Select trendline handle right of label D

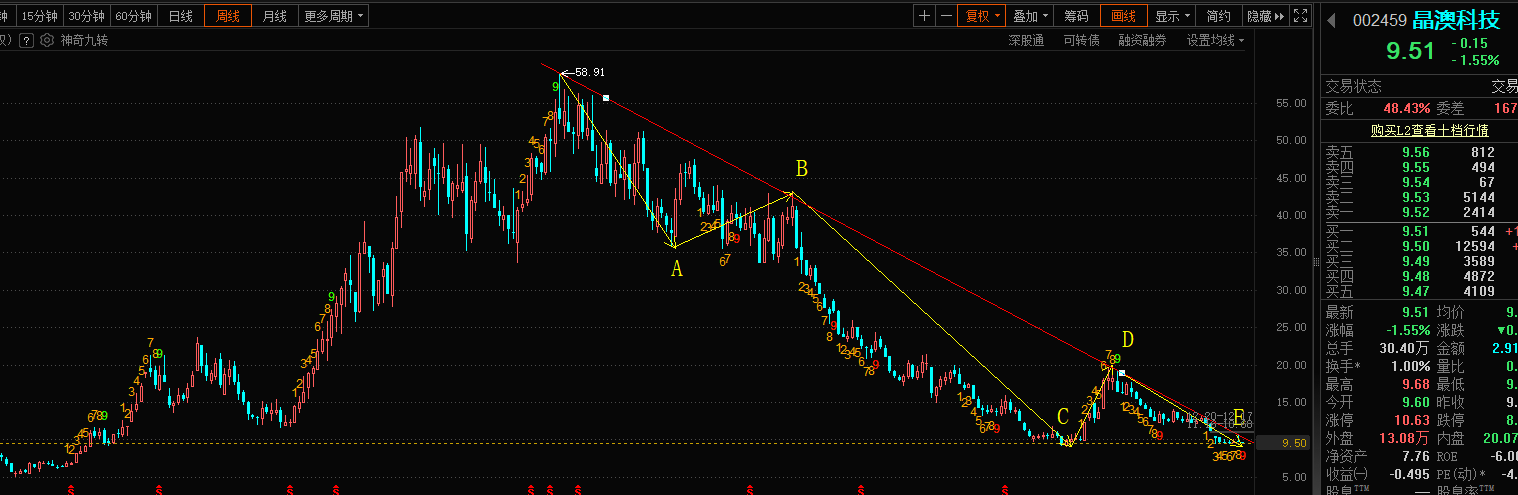tap(1122, 373)
